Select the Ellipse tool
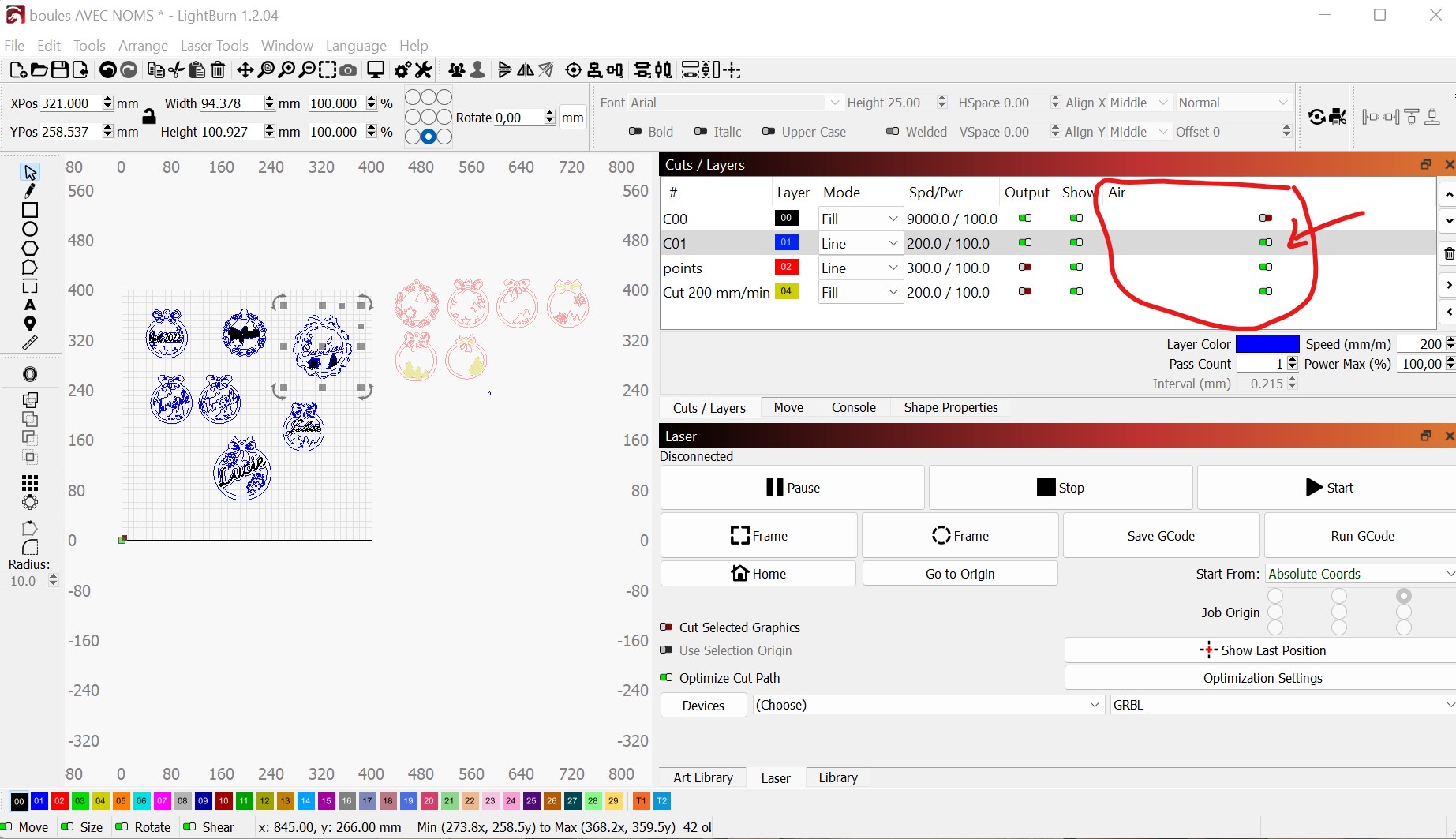 point(30,229)
